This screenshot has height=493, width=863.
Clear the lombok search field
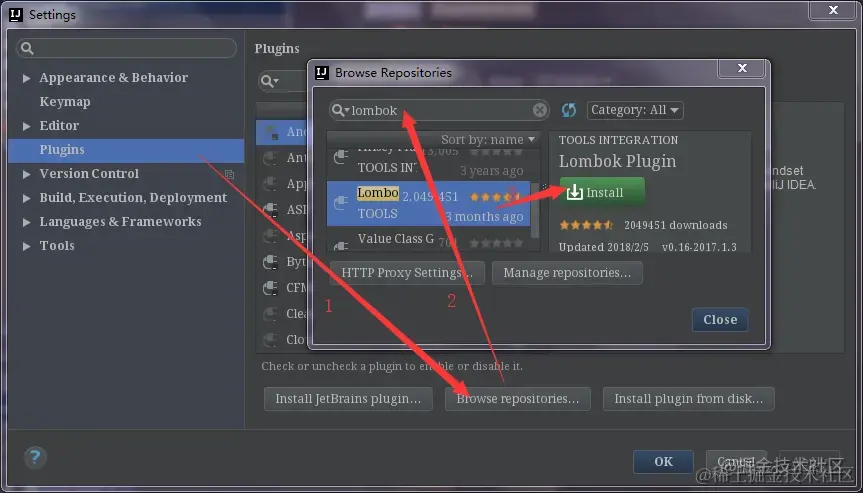click(x=540, y=111)
